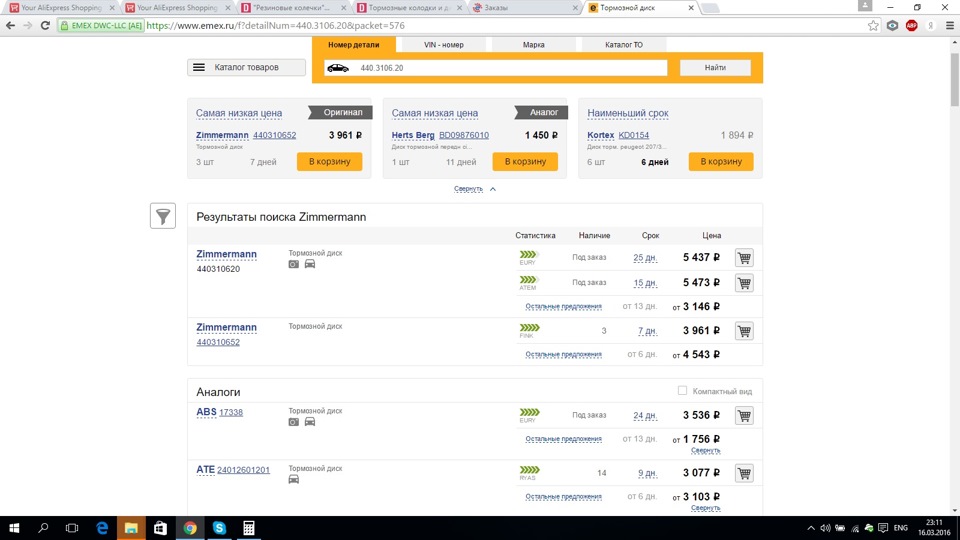Screen dimensions: 960x540
Task: Click 25 дн. delivery term link
Action: 645,258
